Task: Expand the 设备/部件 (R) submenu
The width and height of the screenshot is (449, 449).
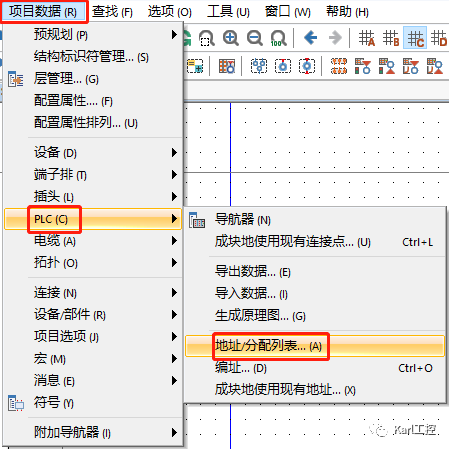Action: pyautogui.click(x=93, y=314)
